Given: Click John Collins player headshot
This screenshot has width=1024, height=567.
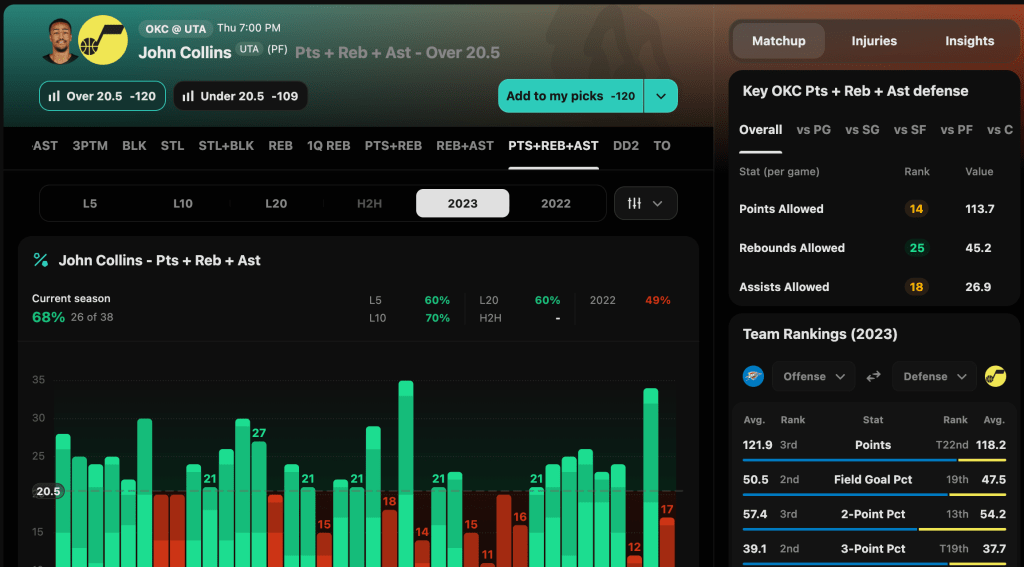Looking at the screenshot, I should pos(60,41).
